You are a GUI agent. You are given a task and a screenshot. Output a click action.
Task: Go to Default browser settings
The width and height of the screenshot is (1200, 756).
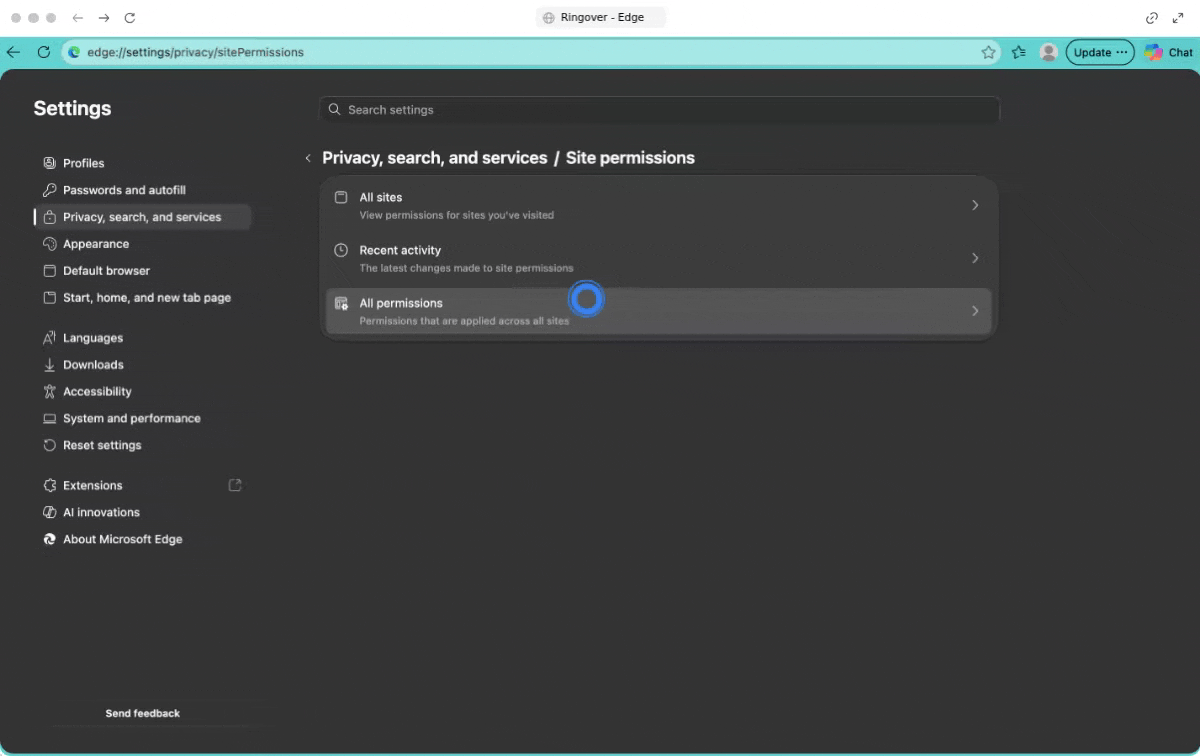point(106,271)
